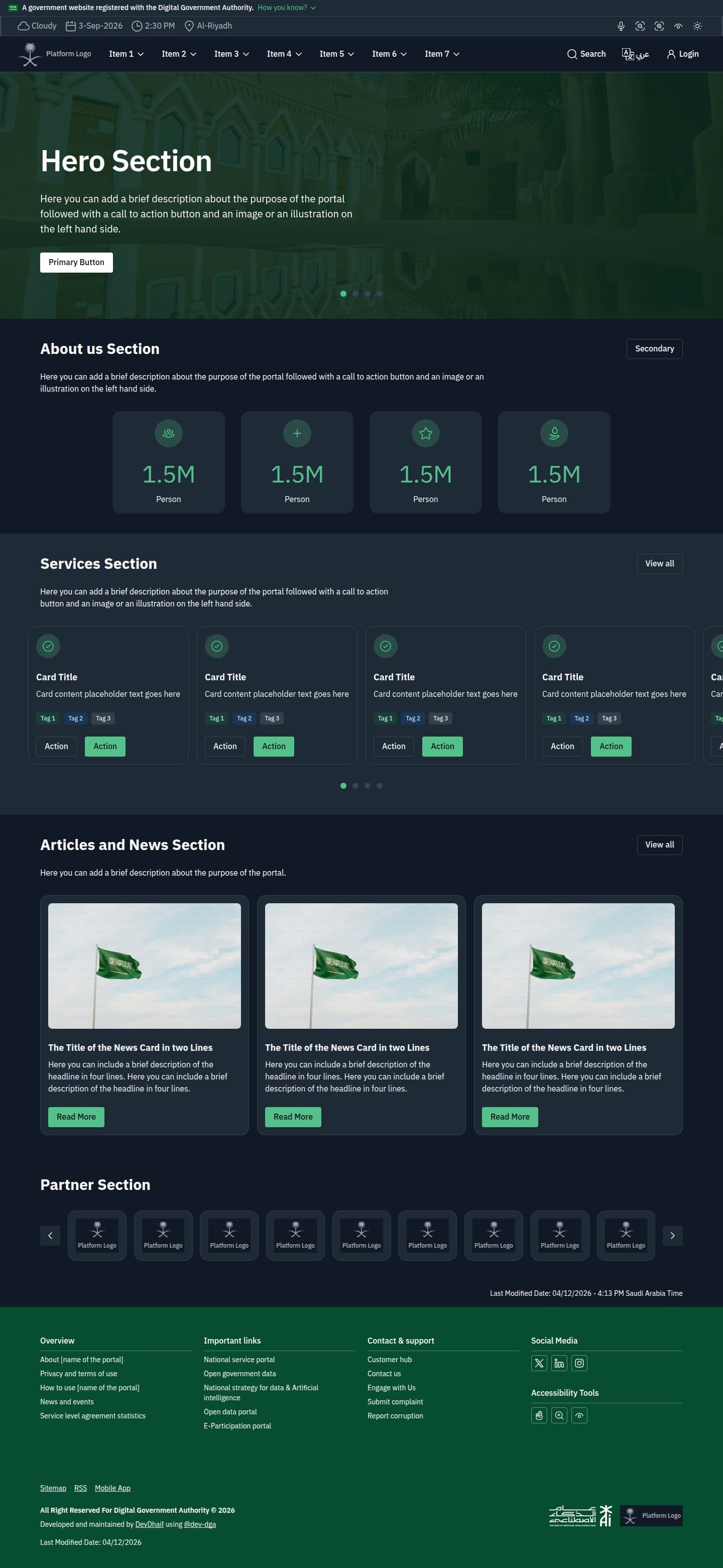The image size is (723, 1568).
Task: Click the @dev-dga link in footer
Action: click(x=200, y=1525)
